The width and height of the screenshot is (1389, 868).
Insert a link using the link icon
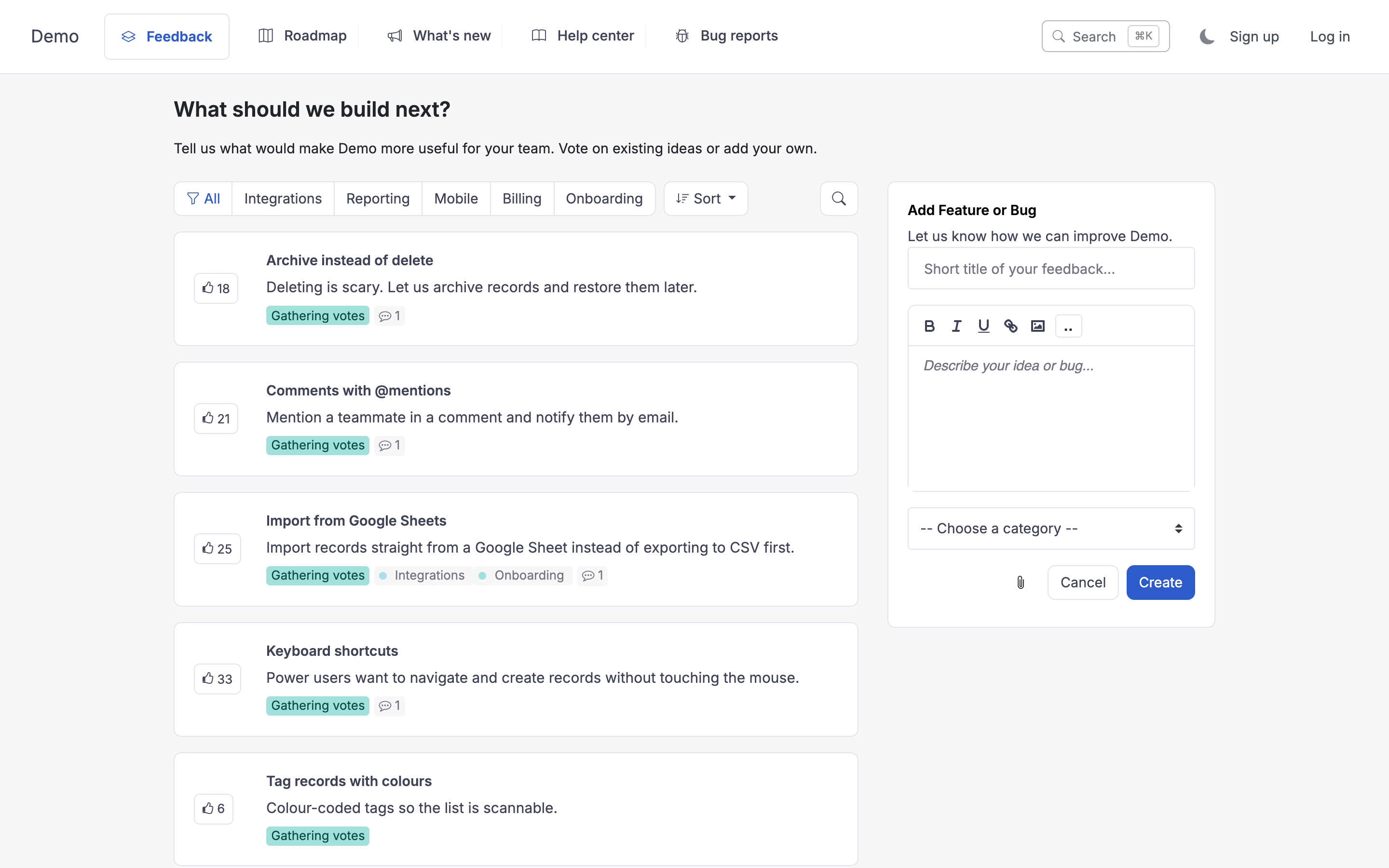click(1010, 326)
